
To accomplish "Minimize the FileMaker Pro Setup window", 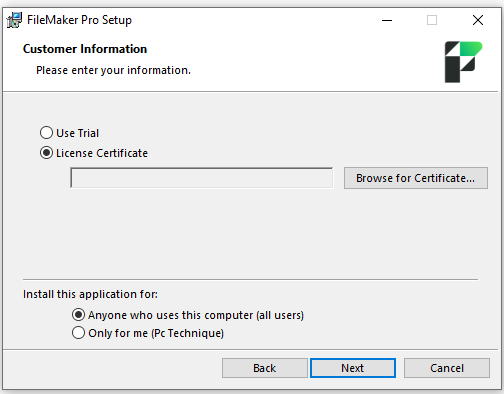I will point(387,20).
